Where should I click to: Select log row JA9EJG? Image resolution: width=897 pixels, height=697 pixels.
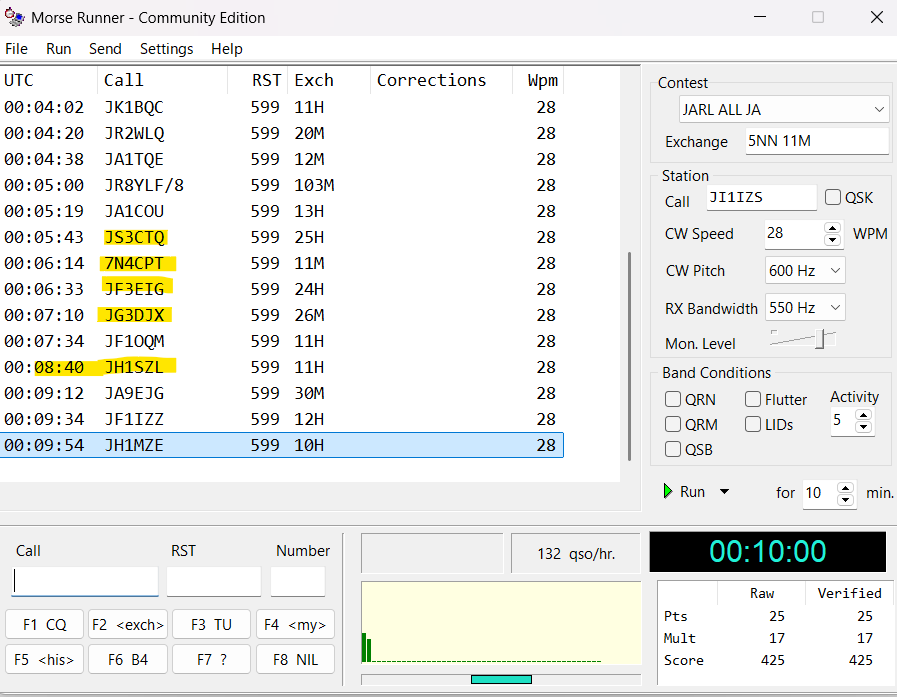click(281, 393)
